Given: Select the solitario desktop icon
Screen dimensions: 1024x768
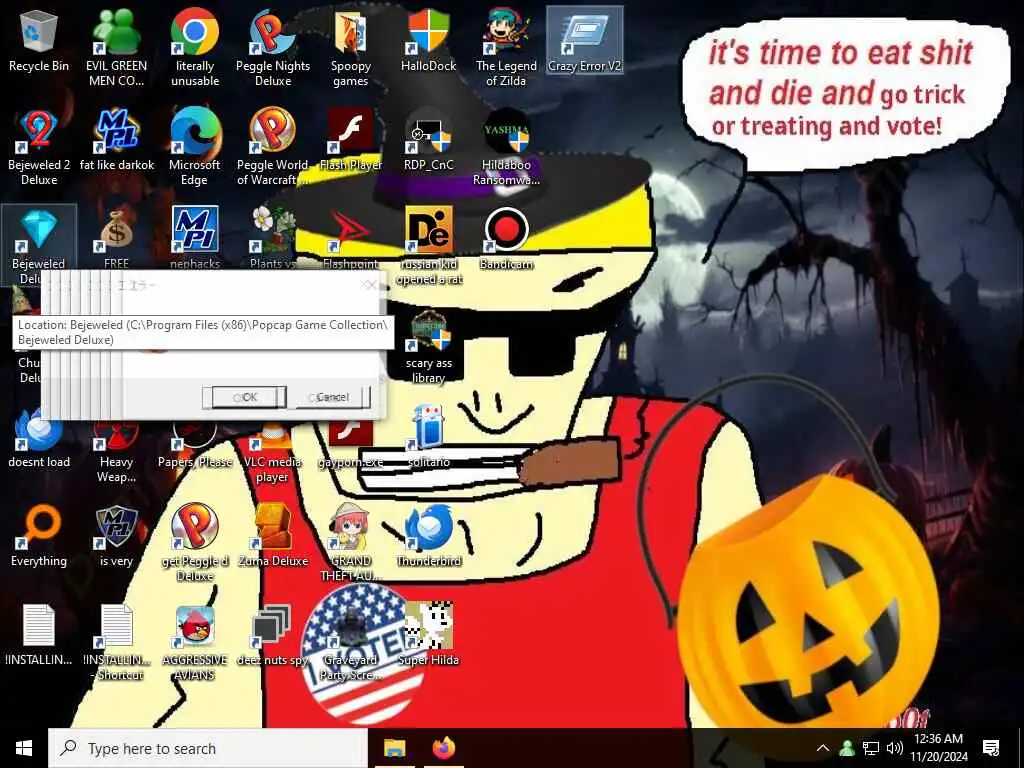Looking at the screenshot, I should 429,438.
